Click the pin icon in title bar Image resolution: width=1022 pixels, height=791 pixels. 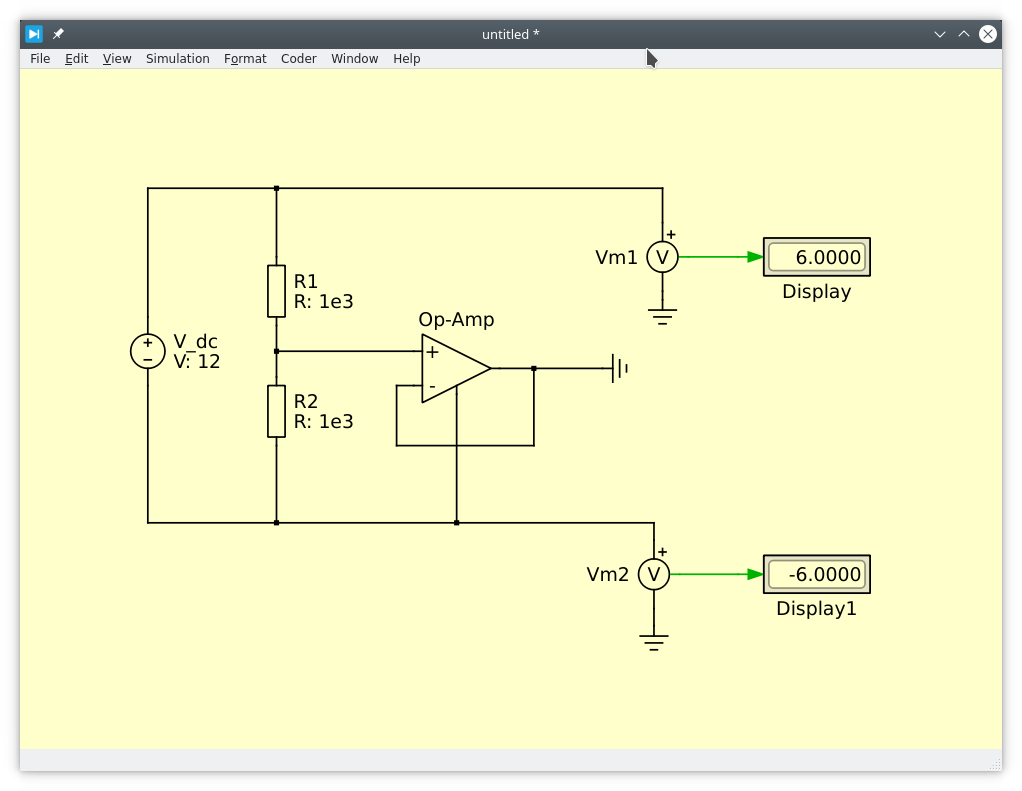click(58, 34)
